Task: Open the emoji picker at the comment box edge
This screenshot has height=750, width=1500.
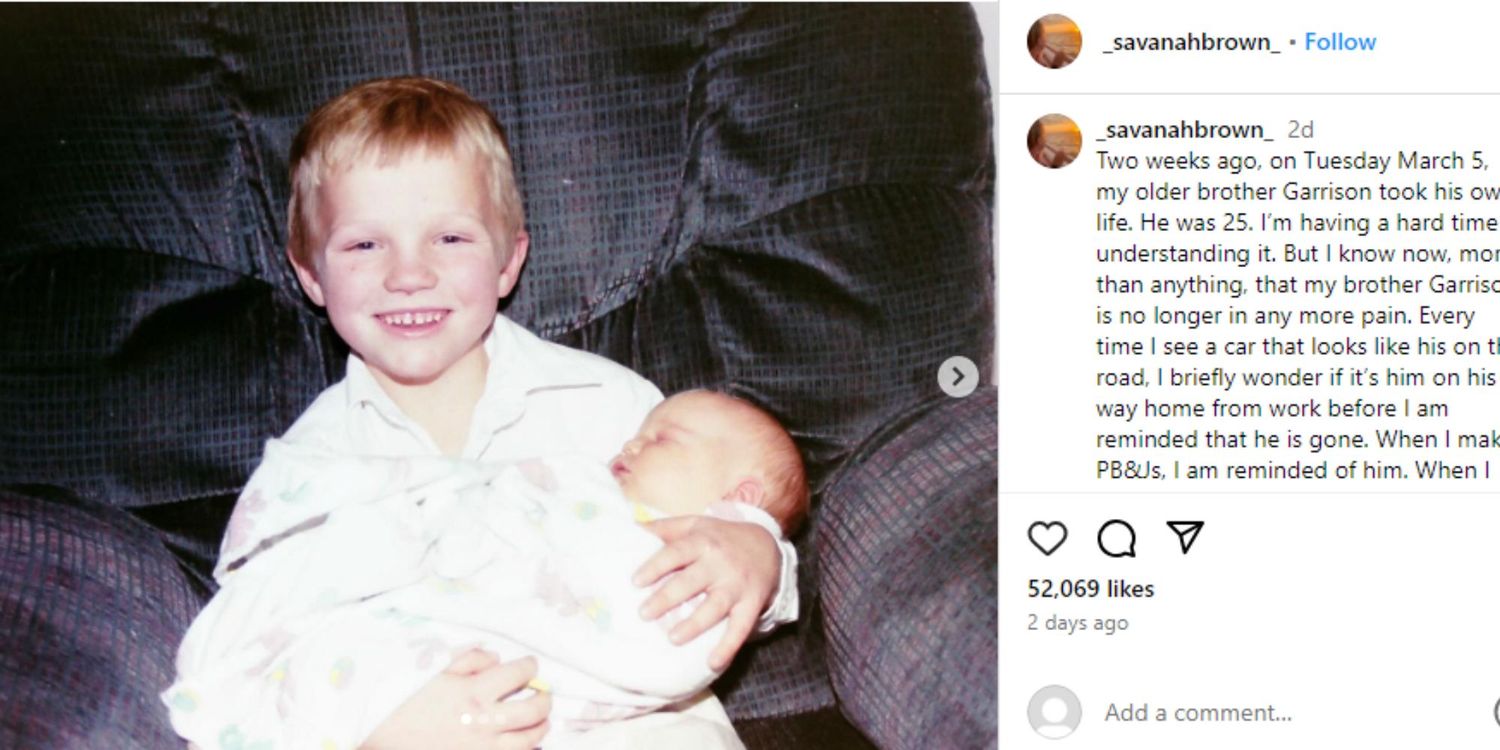Action: click(x=1496, y=712)
